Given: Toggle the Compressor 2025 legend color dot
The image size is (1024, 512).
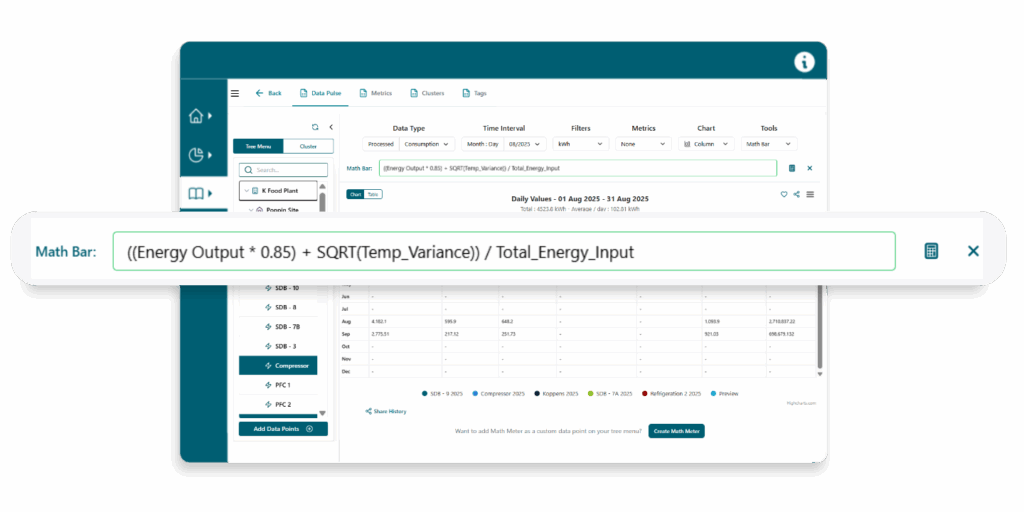Looking at the screenshot, I should pyautogui.click(x=475, y=394).
